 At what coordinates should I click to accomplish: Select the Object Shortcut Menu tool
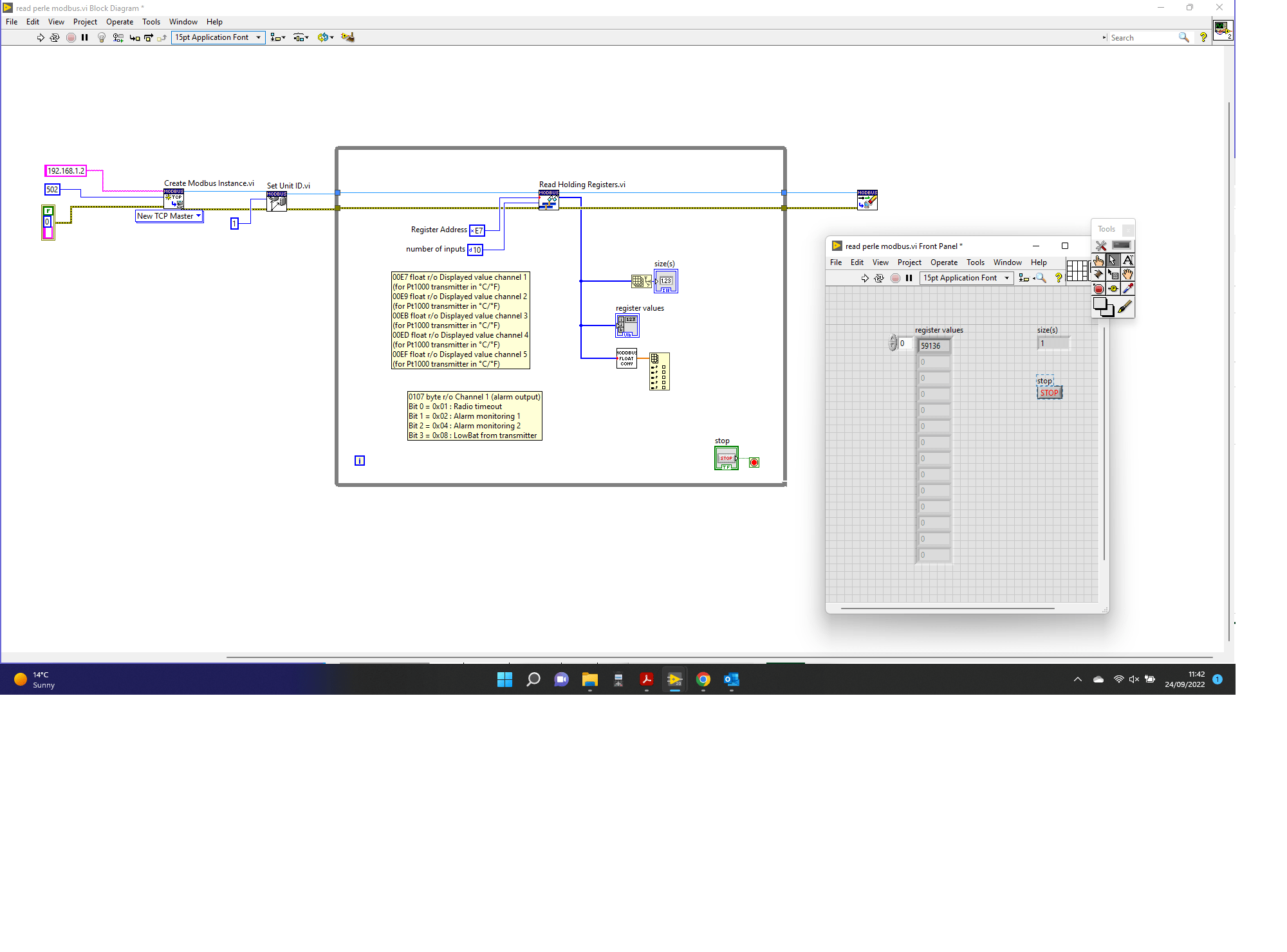(1113, 275)
